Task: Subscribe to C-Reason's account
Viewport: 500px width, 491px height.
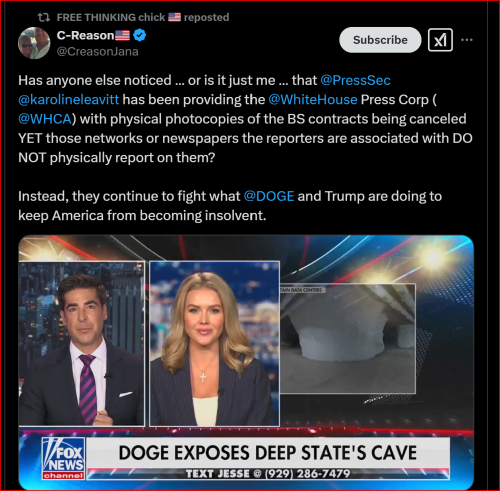Action: click(380, 40)
